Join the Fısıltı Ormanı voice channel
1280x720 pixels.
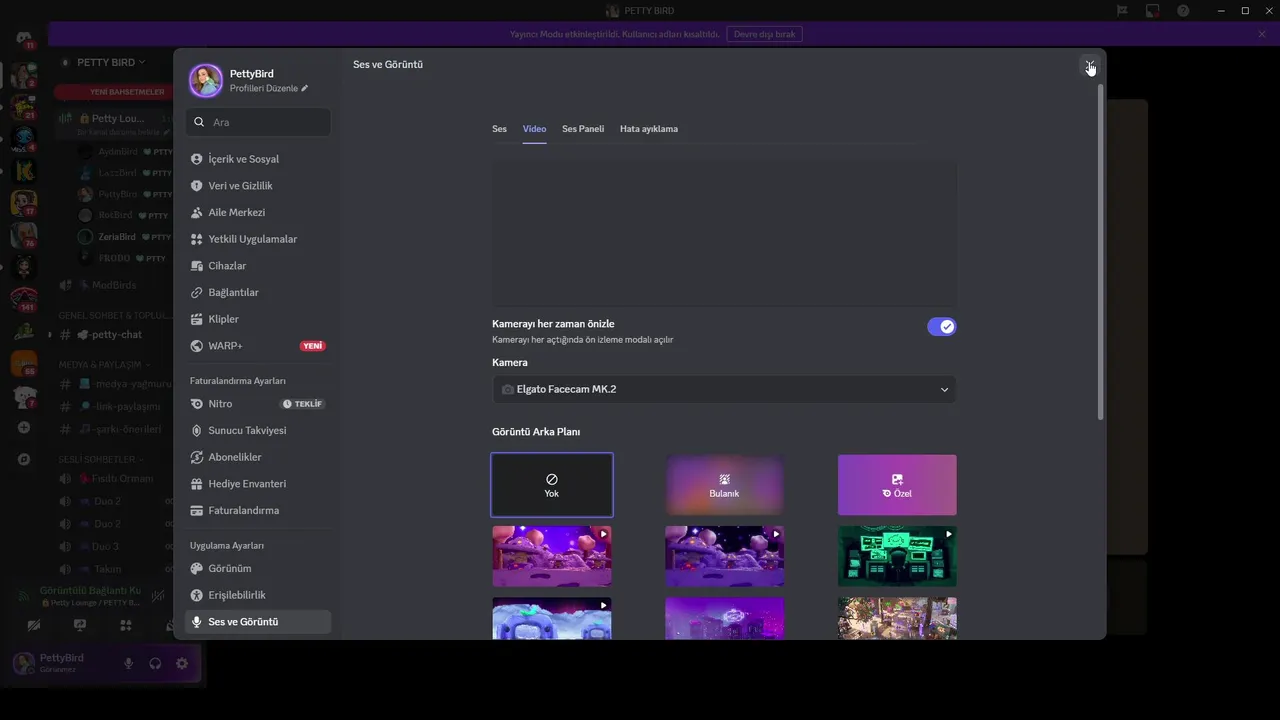click(x=115, y=478)
